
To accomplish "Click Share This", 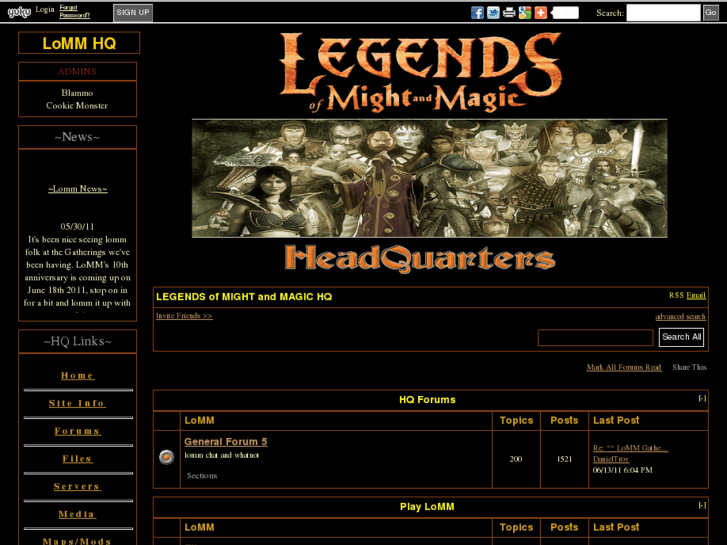I will 689,367.
